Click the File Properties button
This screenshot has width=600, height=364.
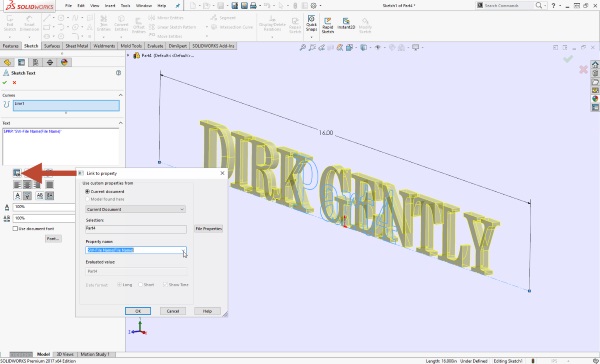(209, 229)
